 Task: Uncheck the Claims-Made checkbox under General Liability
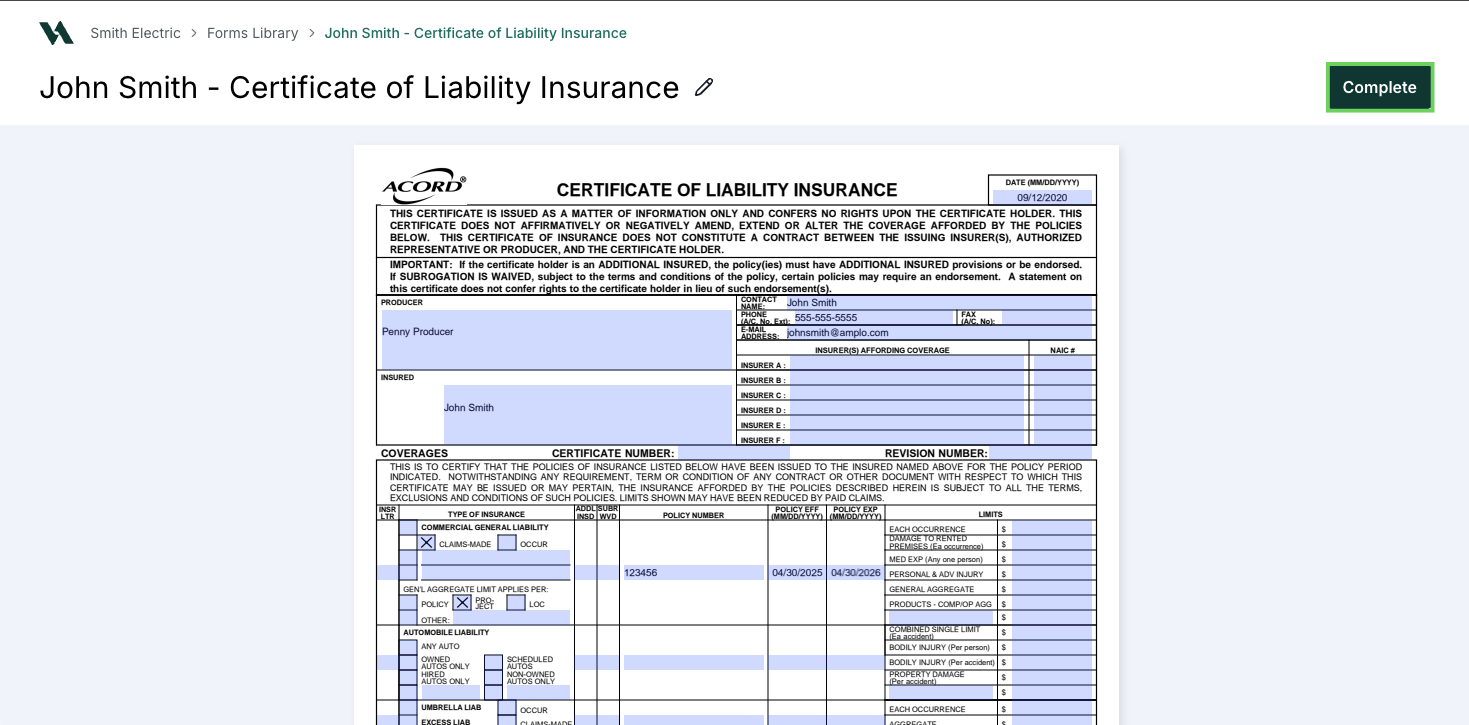click(x=427, y=543)
